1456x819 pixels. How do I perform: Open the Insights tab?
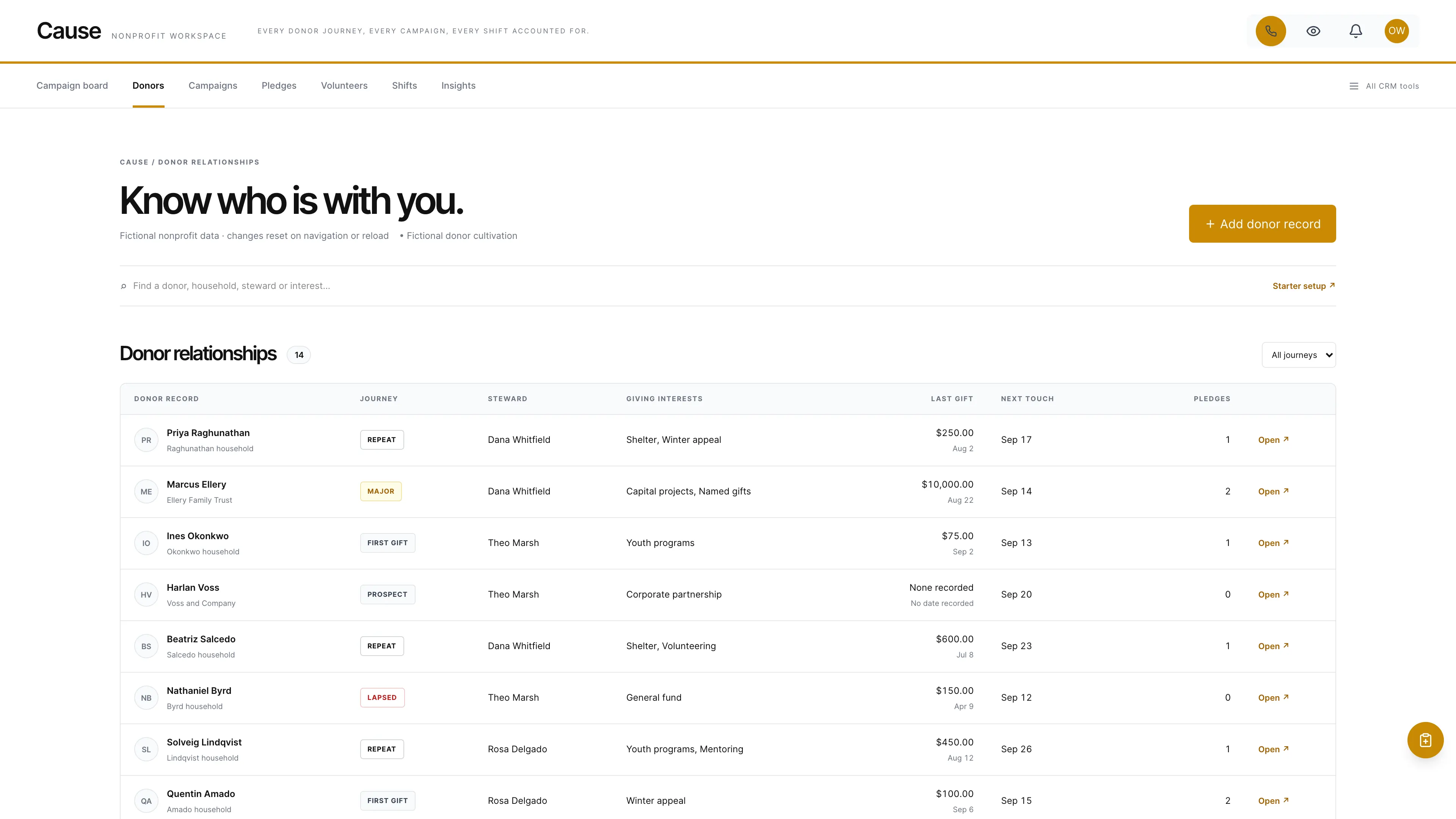[458, 86]
